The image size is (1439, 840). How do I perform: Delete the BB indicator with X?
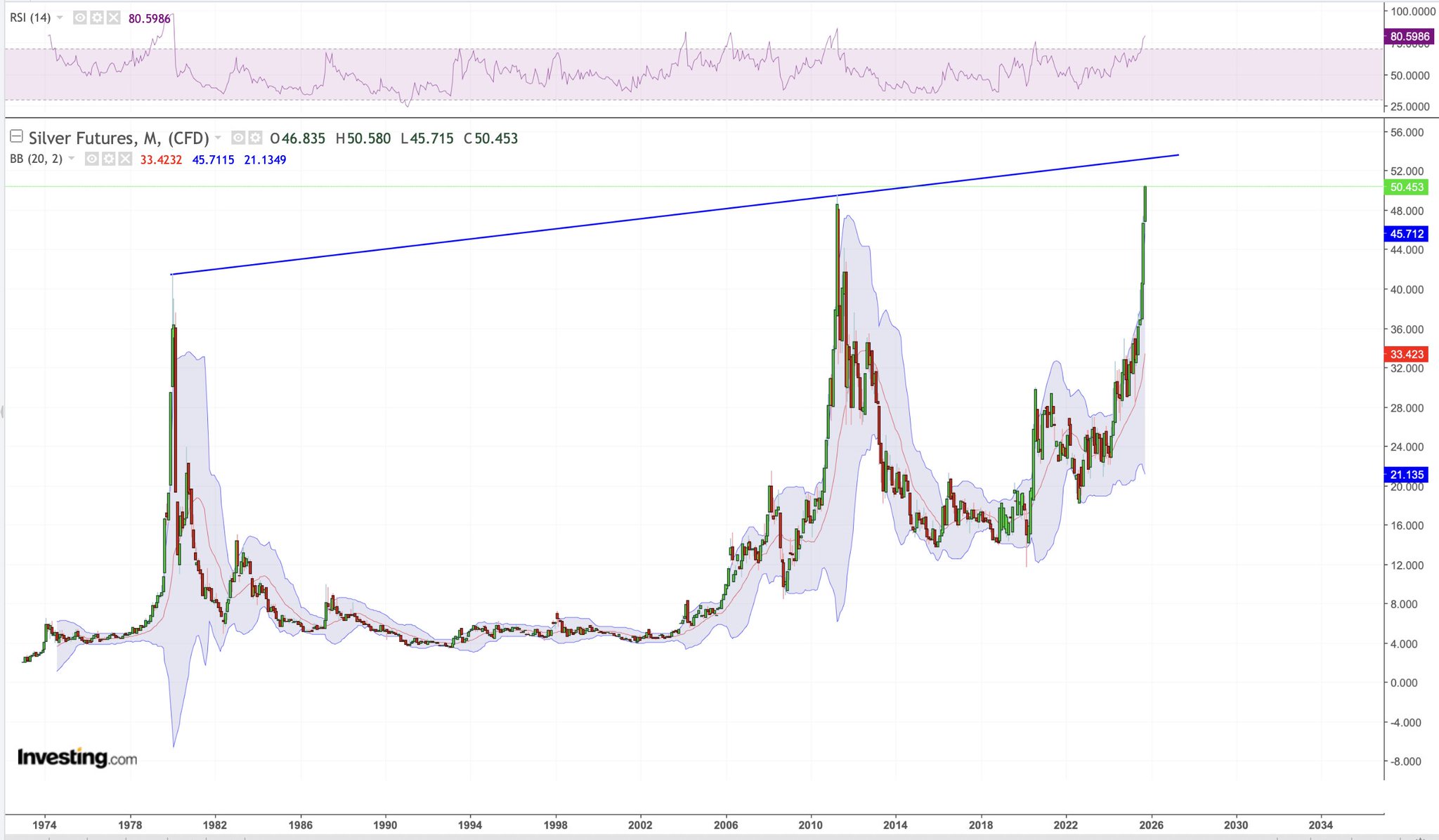pos(125,159)
